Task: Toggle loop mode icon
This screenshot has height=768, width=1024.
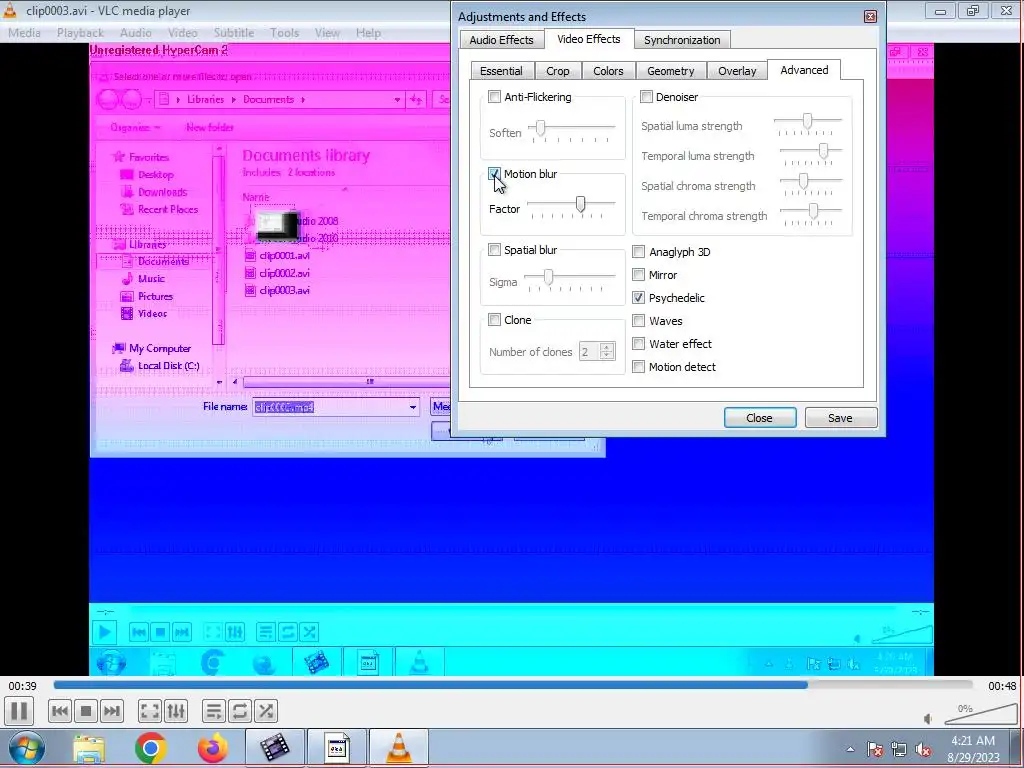Action: pos(240,711)
